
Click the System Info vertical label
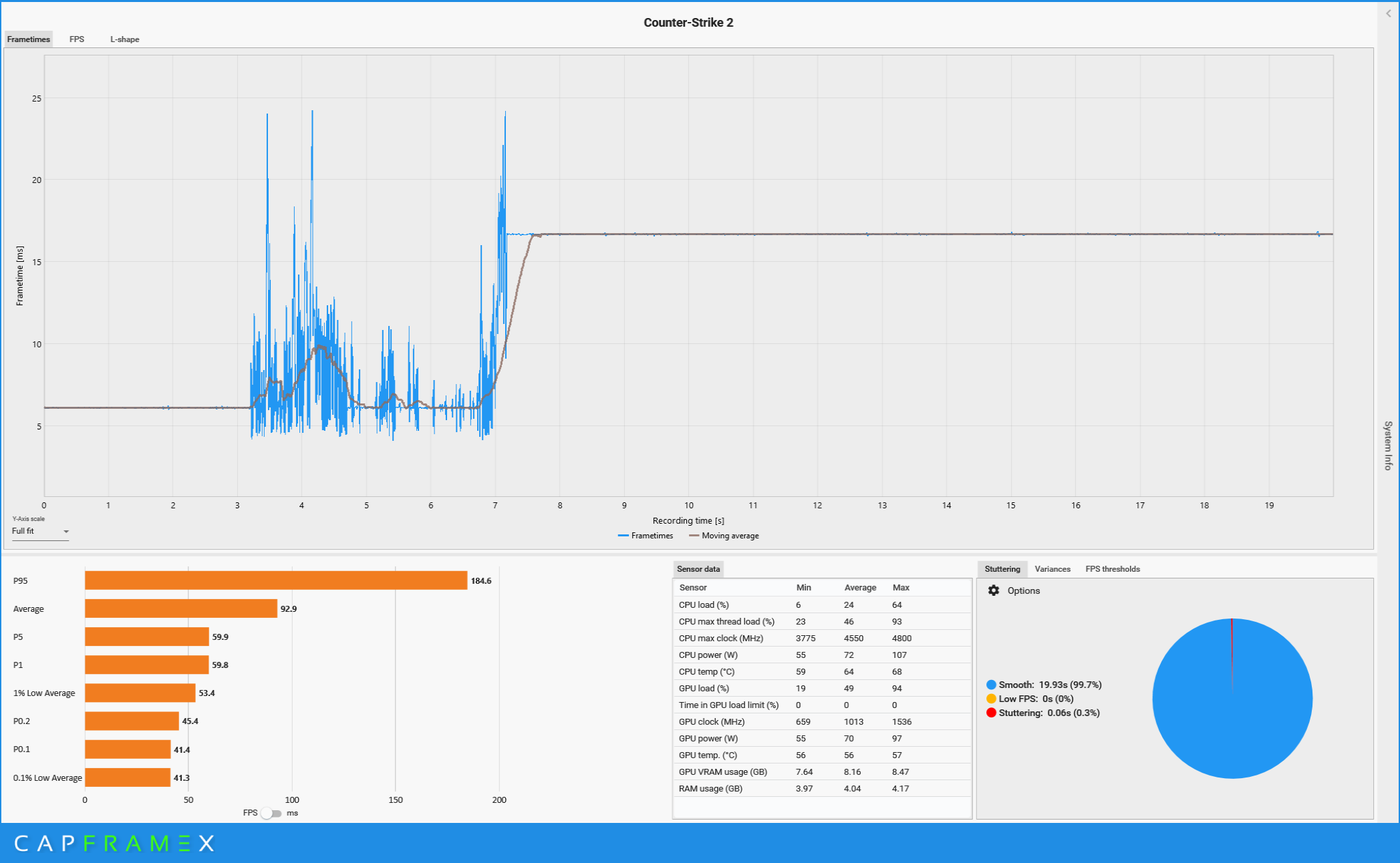click(1388, 446)
